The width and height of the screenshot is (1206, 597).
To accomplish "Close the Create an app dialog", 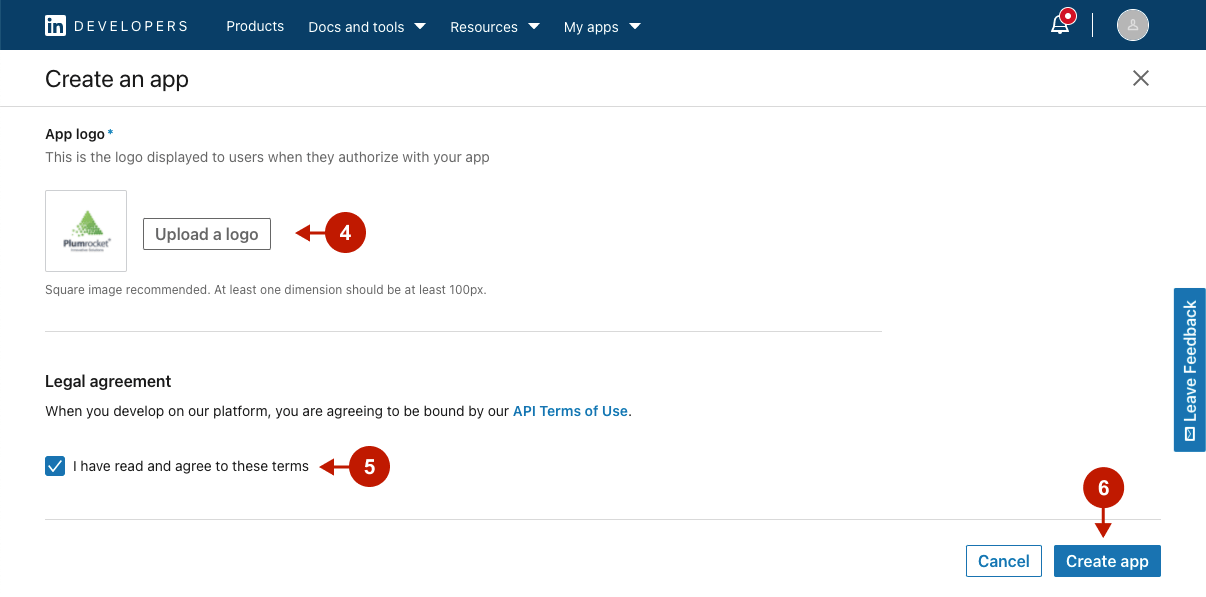I will pos(1140,78).
